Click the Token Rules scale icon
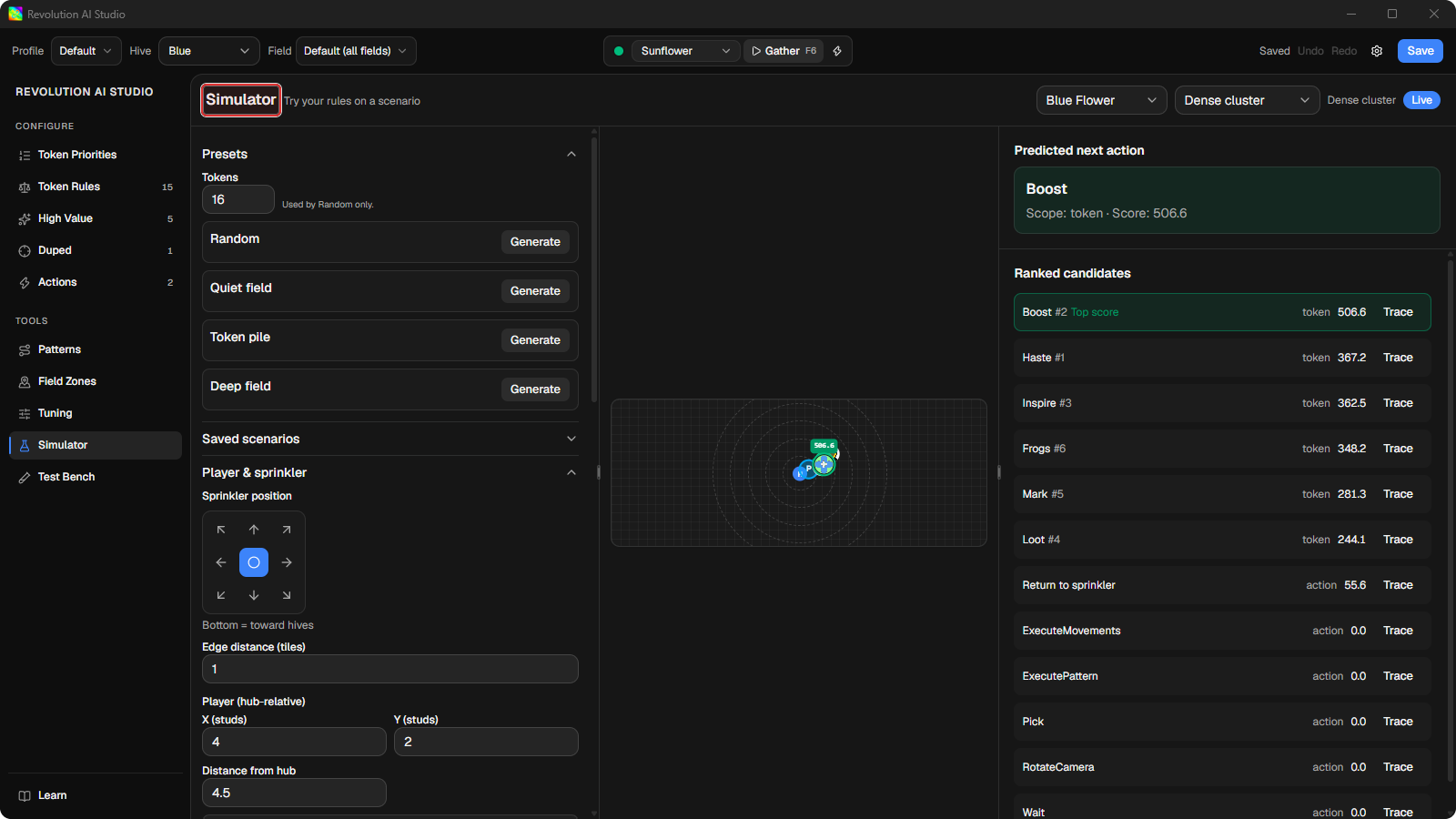Screen dimensions: 1456x819 click(25, 187)
